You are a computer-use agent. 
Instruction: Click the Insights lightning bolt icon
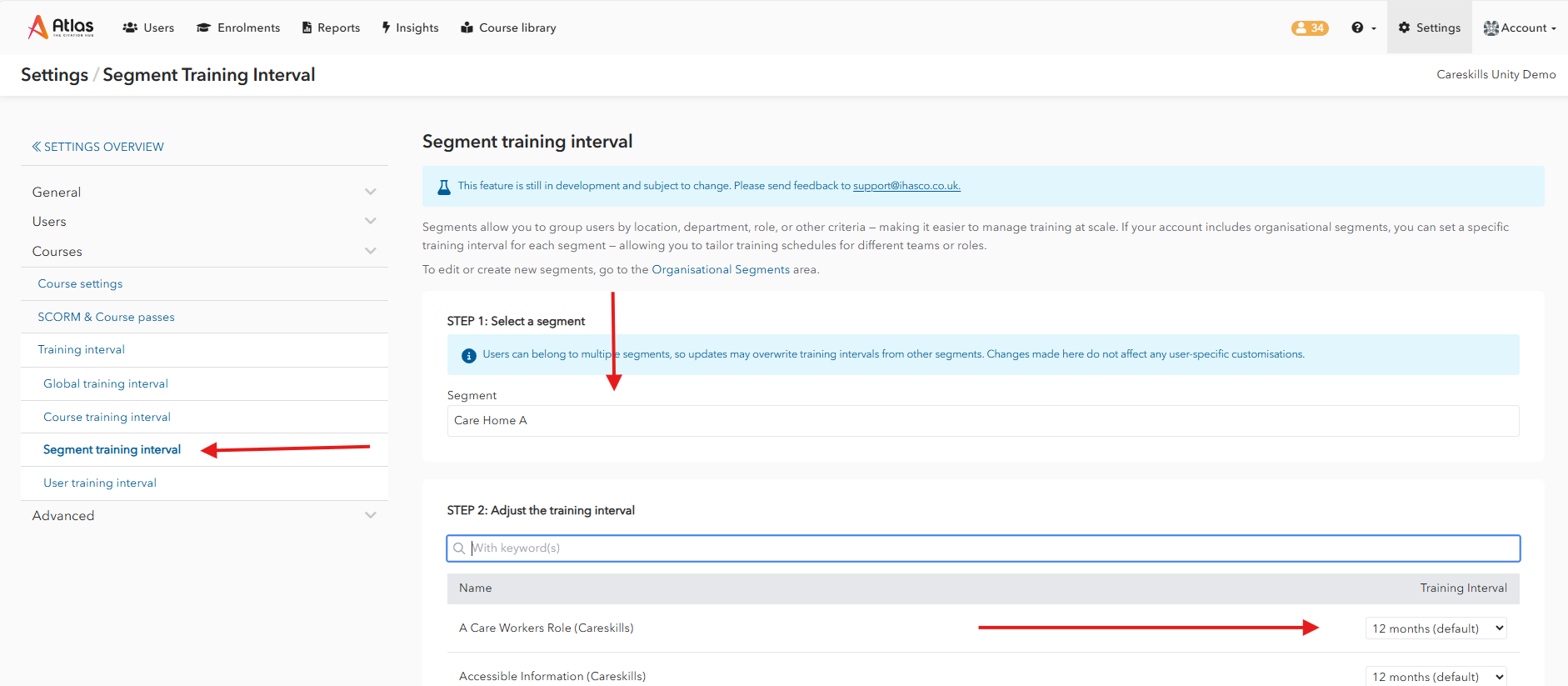click(x=387, y=28)
